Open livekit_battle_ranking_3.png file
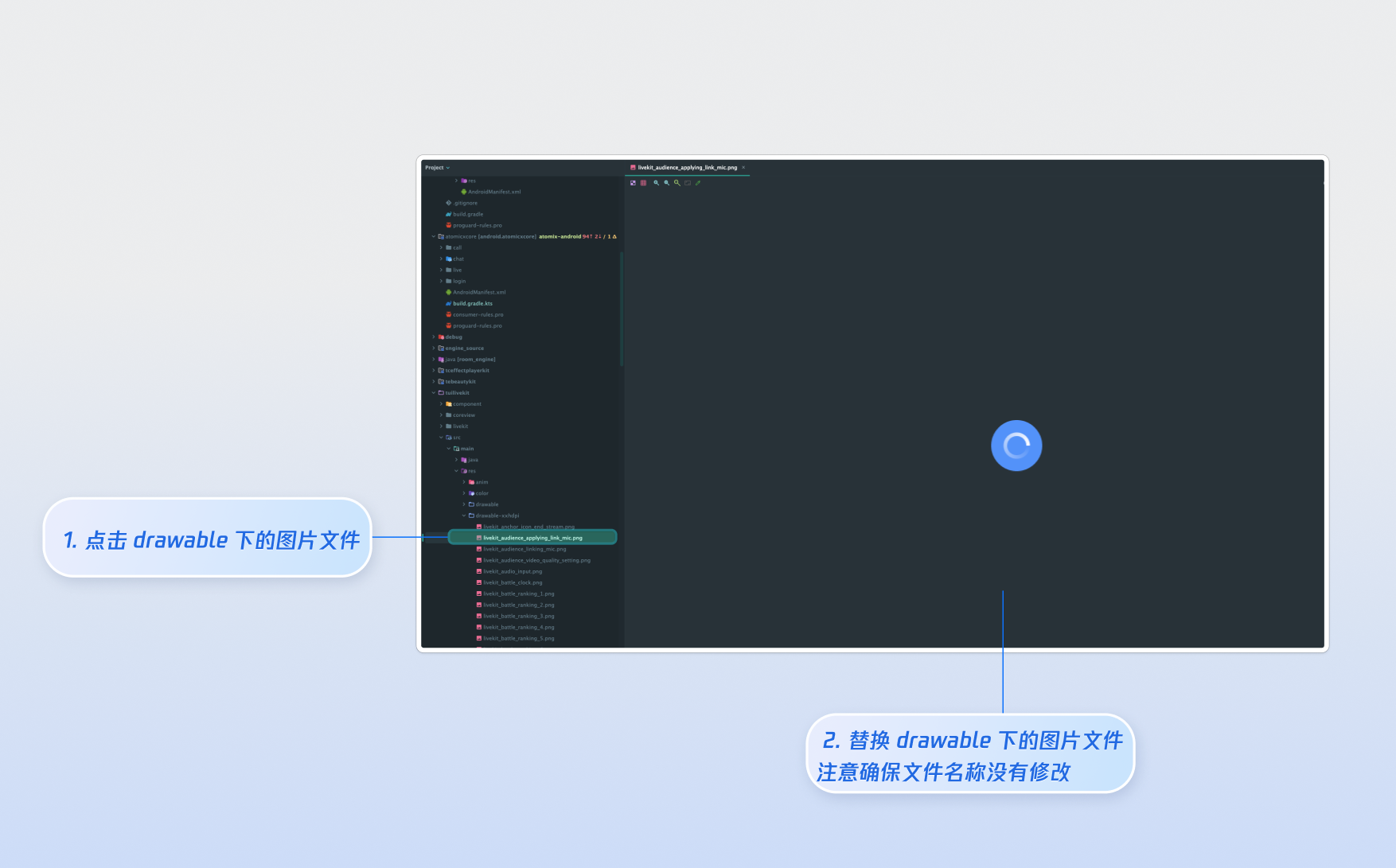This screenshot has width=1396, height=868. pyautogui.click(x=518, y=617)
